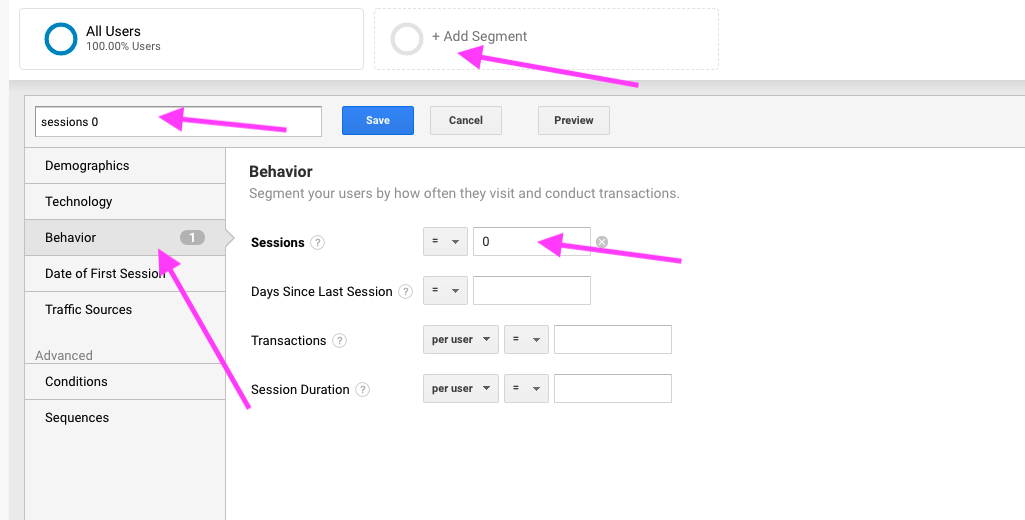Open the Sessions comparison operator dropdown
Screen dimensions: 1025x520
tap(445, 242)
